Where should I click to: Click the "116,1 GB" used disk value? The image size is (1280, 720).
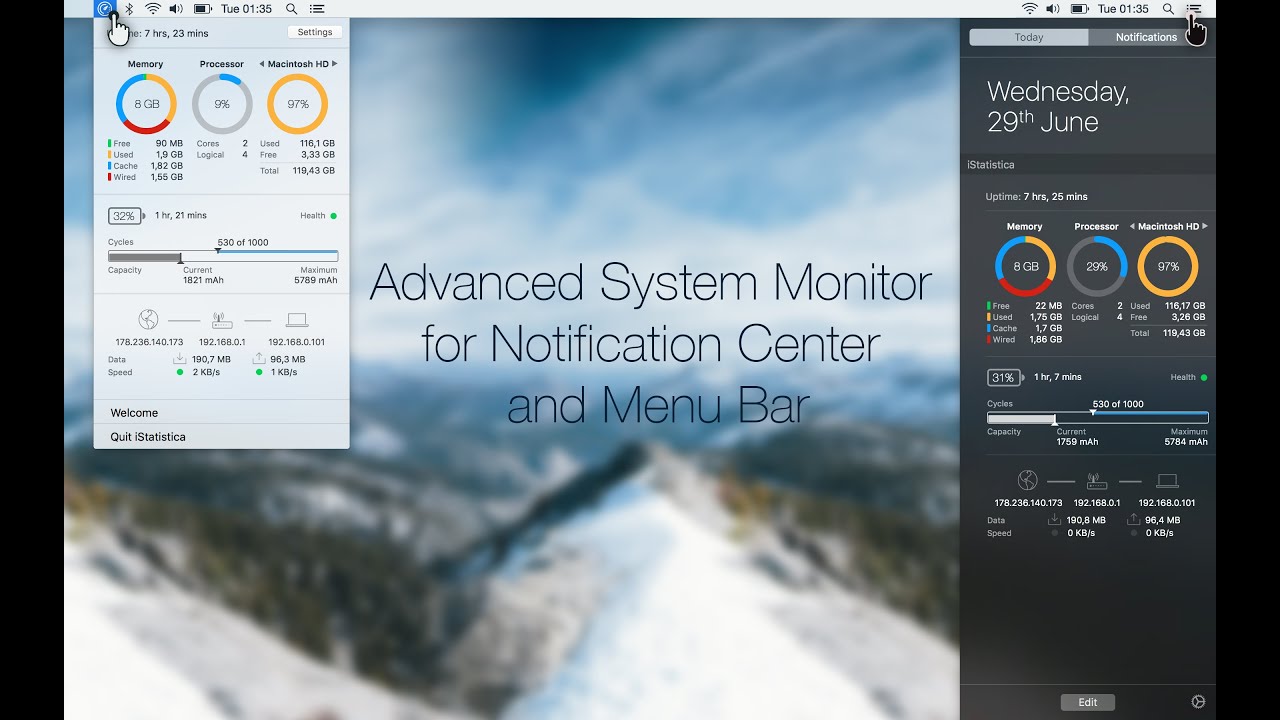pos(317,144)
